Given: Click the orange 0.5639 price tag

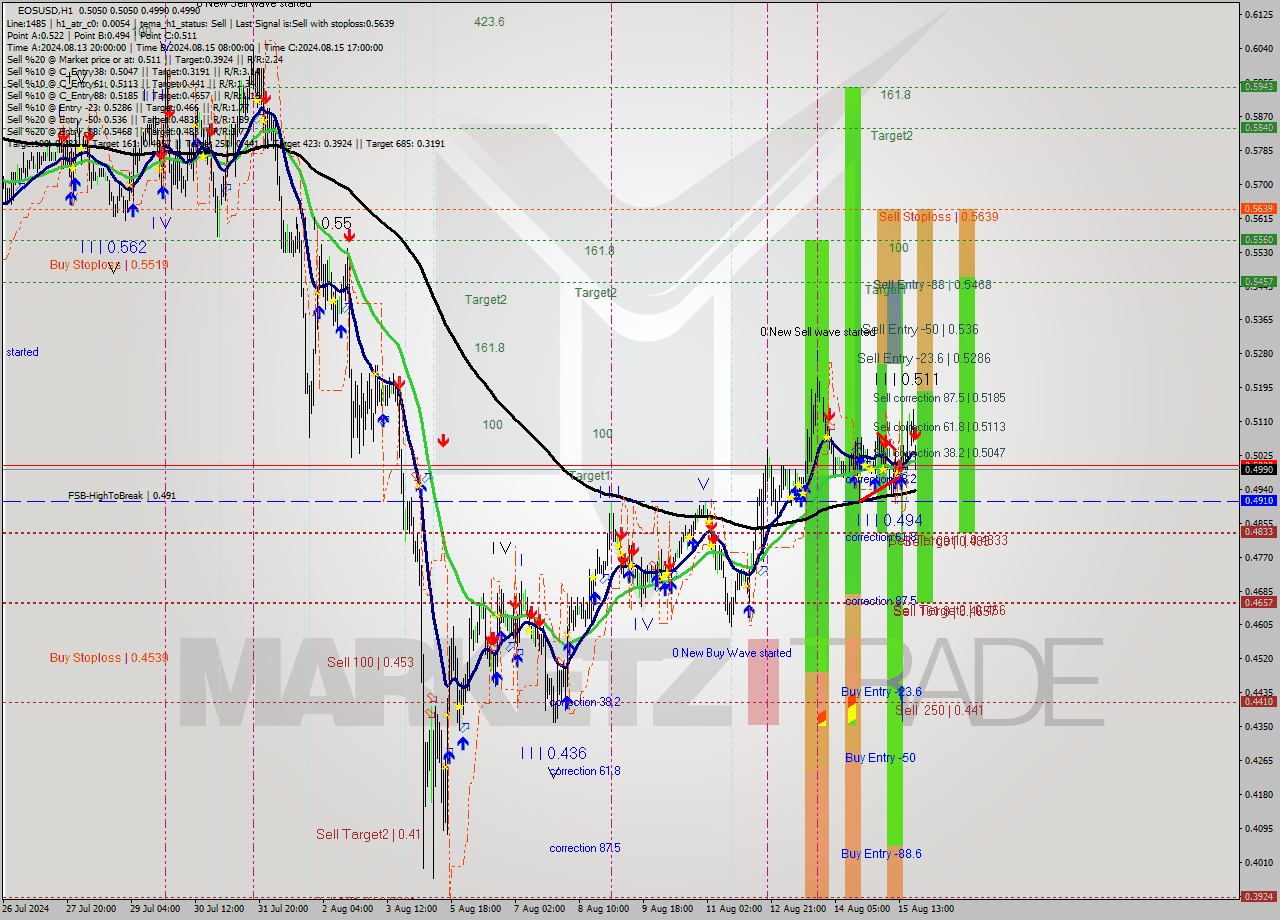Looking at the screenshot, I should [x=1258, y=209].
